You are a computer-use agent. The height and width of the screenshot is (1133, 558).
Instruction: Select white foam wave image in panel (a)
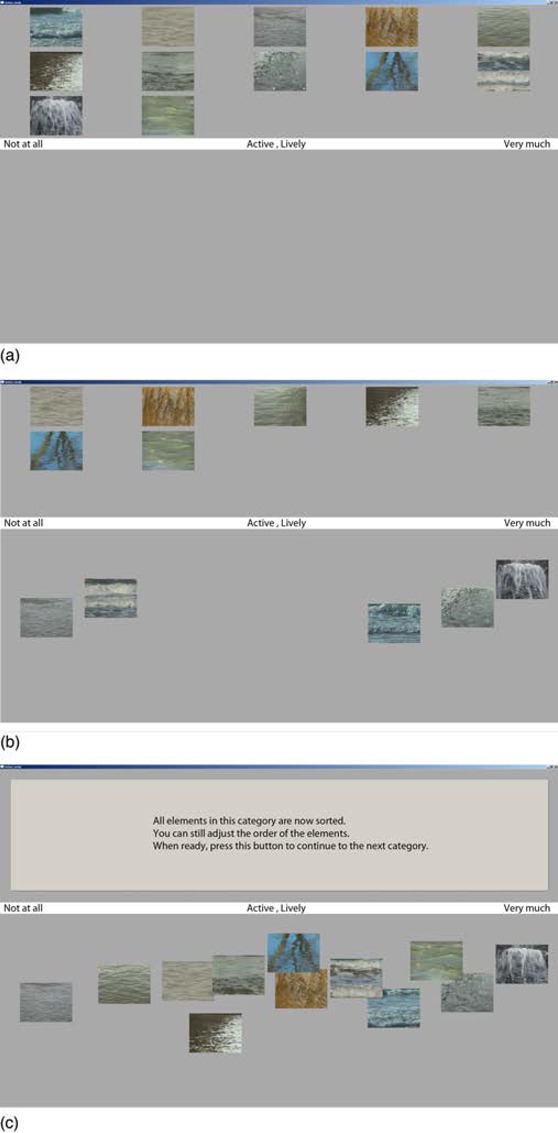pos(503,71)
